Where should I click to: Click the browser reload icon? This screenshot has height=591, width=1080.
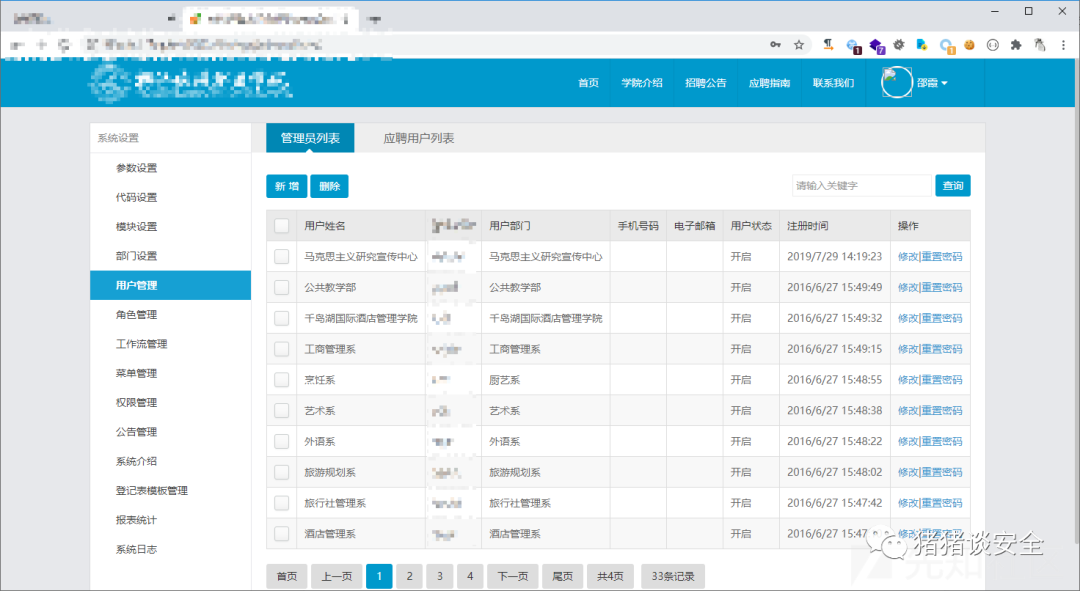tap(64, 45)
